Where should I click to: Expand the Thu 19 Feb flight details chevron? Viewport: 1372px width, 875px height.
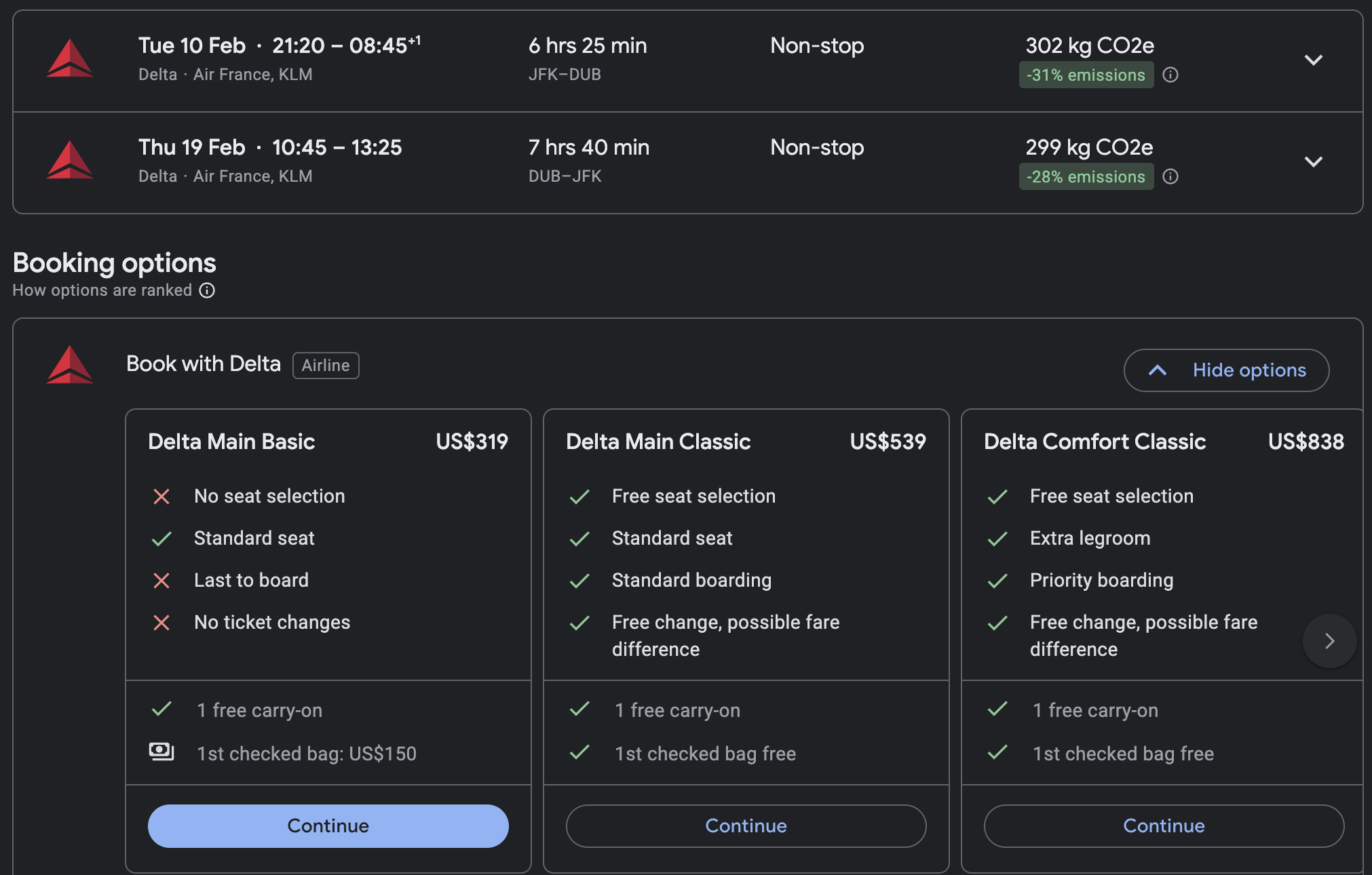point(1314,161)
